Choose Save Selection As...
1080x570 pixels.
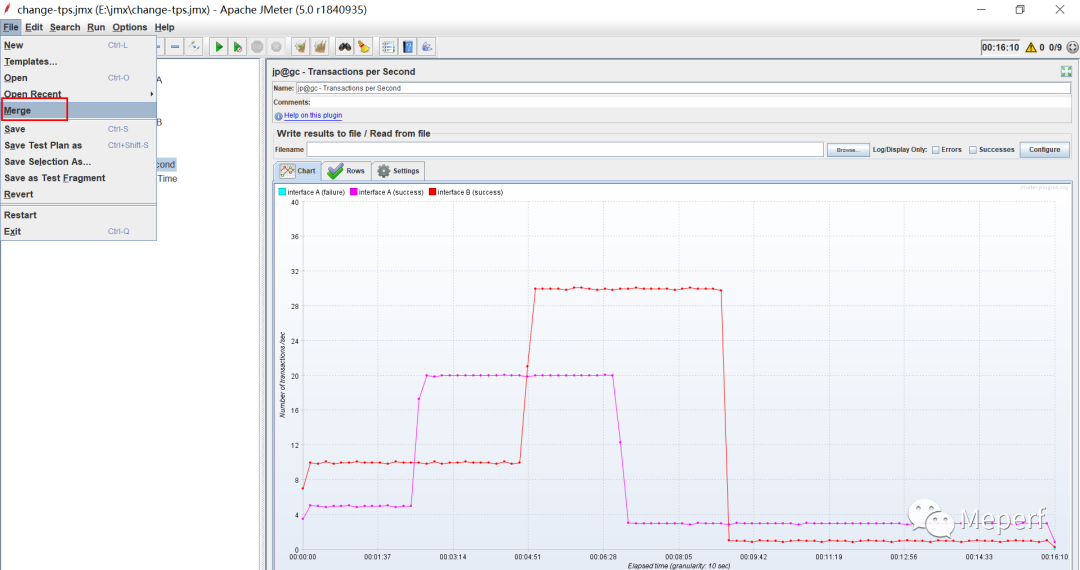[x=79, y=161]
